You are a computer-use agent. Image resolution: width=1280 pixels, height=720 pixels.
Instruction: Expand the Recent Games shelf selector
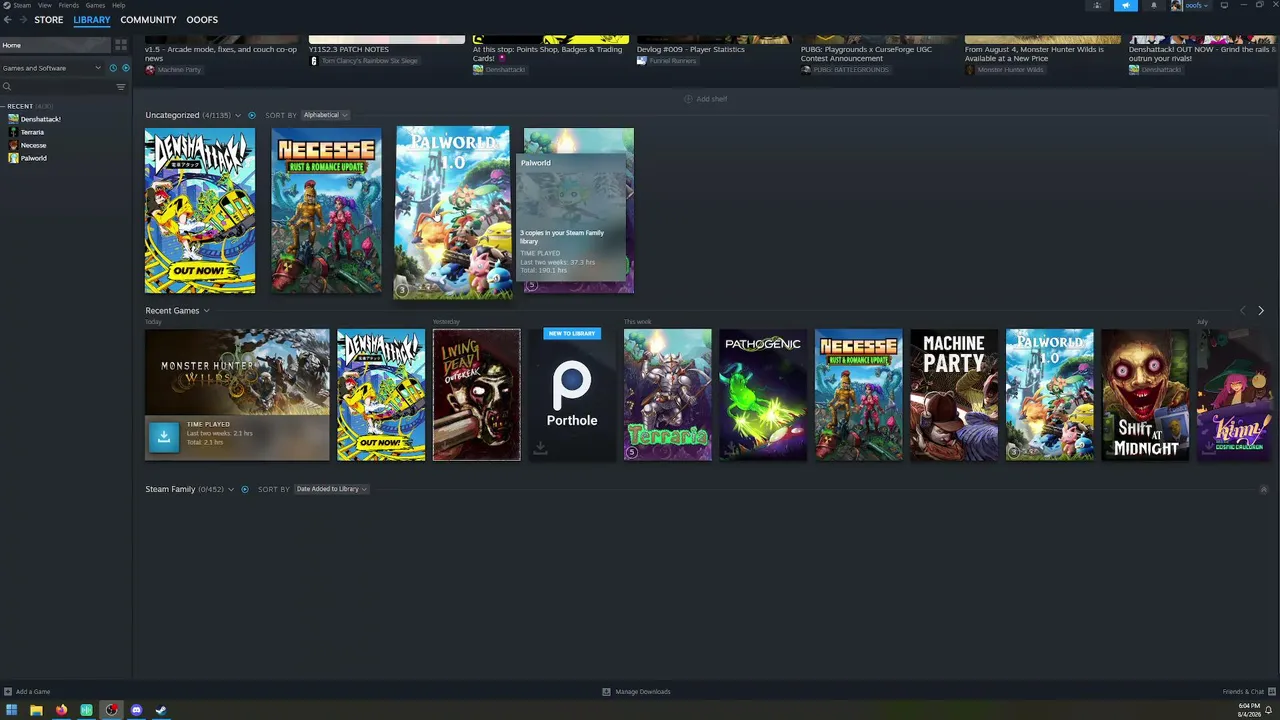pos(206,311)
